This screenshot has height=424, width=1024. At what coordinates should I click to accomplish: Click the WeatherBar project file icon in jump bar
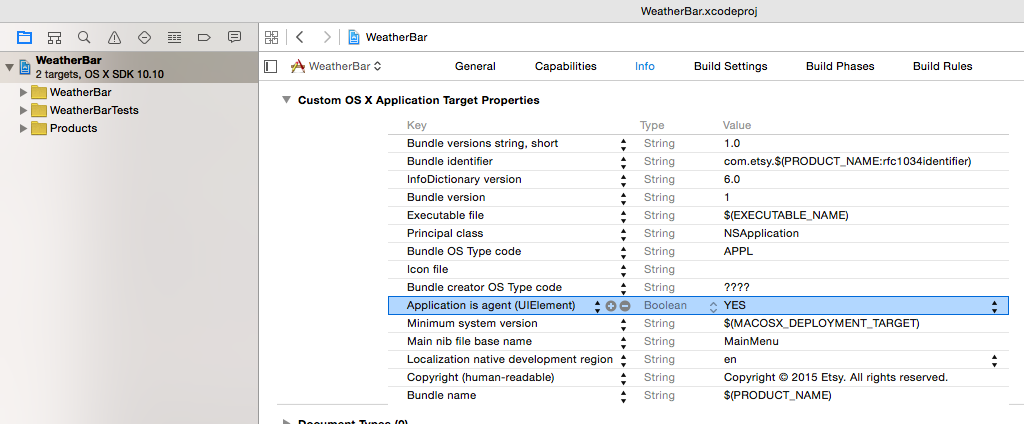[x=353, y=37]
